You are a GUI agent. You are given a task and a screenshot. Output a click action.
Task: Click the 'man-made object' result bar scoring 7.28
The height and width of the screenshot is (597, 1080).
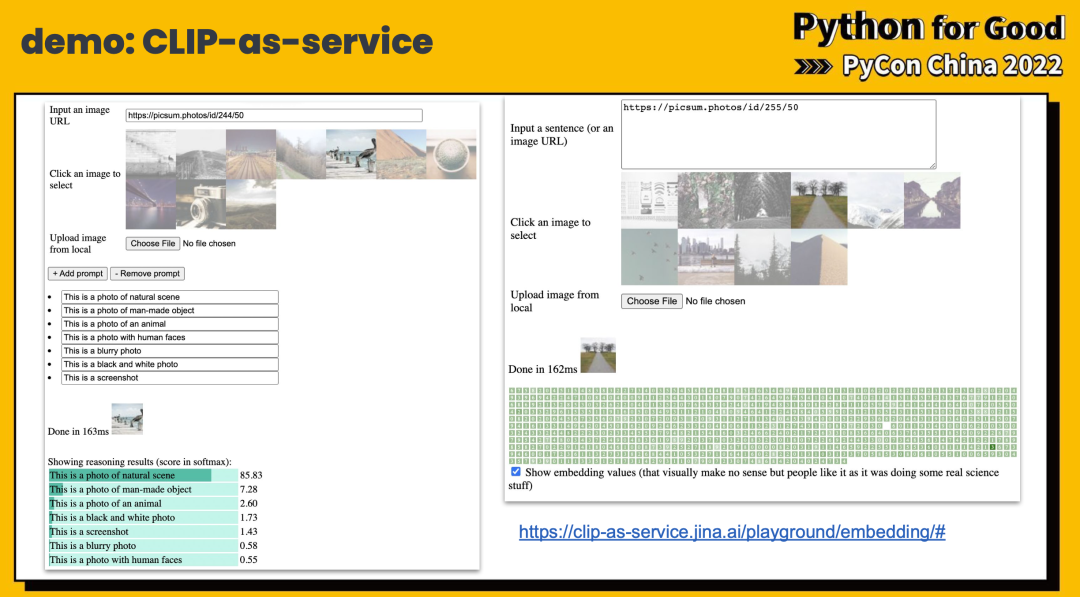pos(143,490)
